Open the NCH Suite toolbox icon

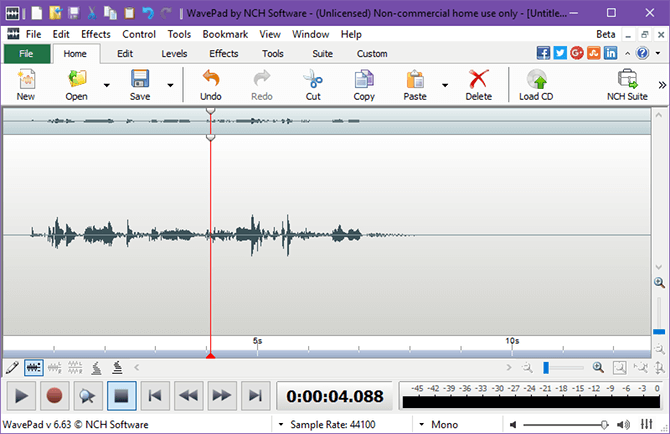pos(627,79)
